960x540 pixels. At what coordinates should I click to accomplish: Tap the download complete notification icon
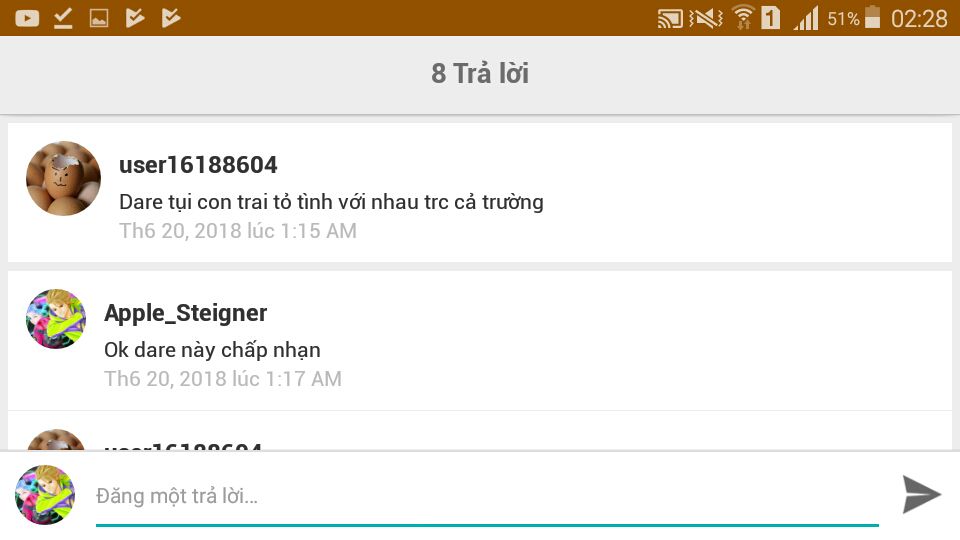[63, 18]
